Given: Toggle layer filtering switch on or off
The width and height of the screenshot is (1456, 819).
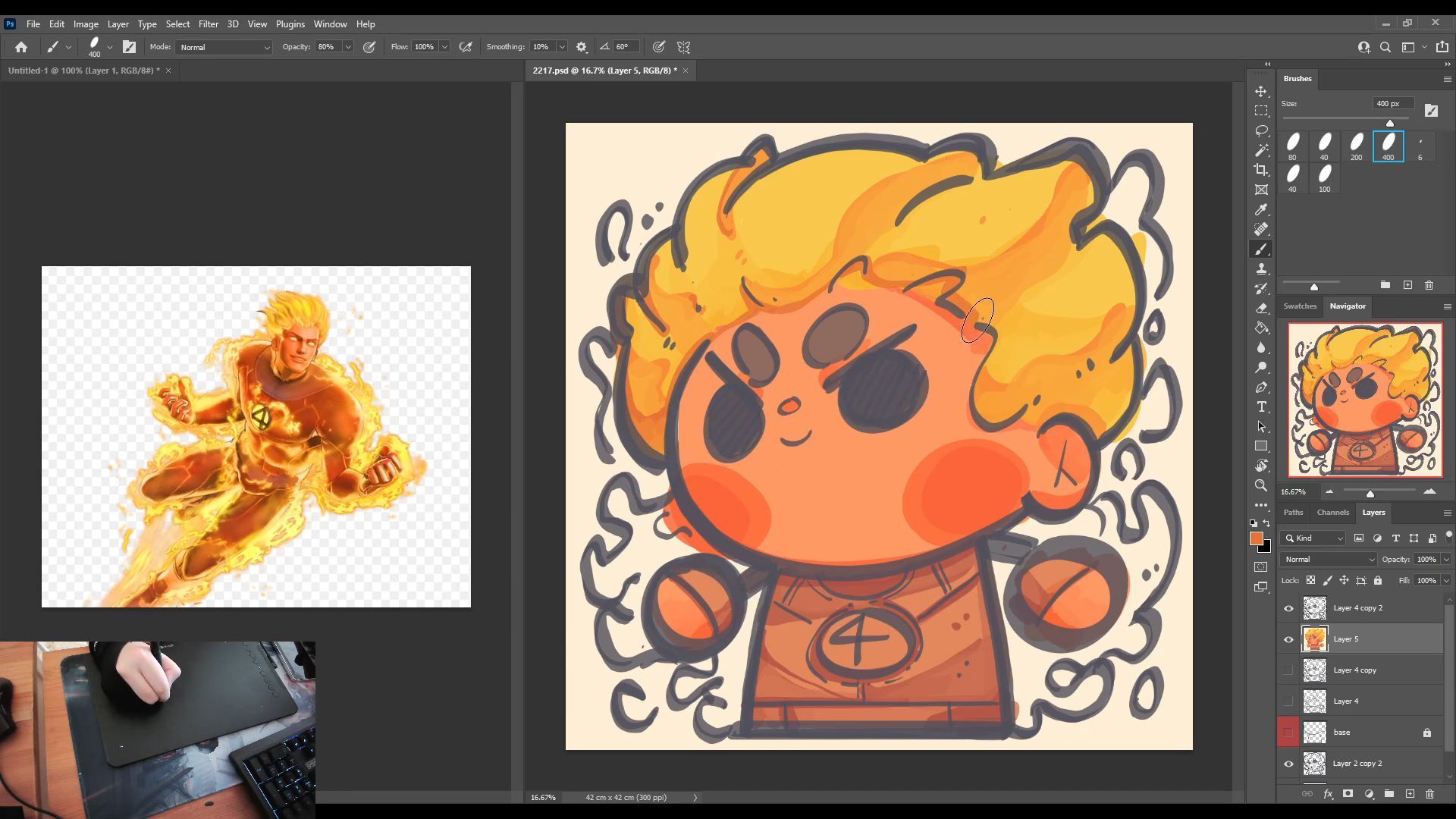Looking at the screenshot, I should tap(1448, 536).
